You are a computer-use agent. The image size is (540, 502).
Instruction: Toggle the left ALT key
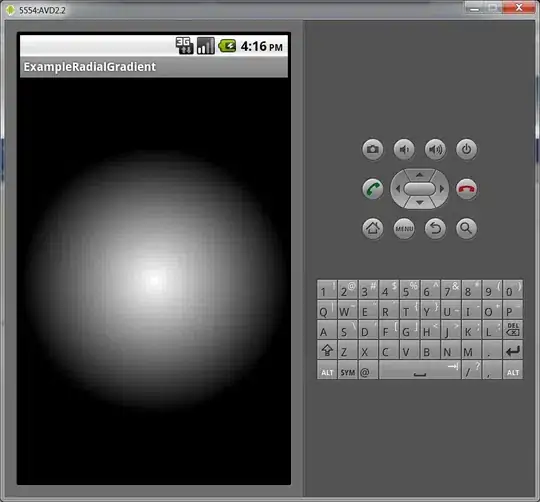point(327,371)
